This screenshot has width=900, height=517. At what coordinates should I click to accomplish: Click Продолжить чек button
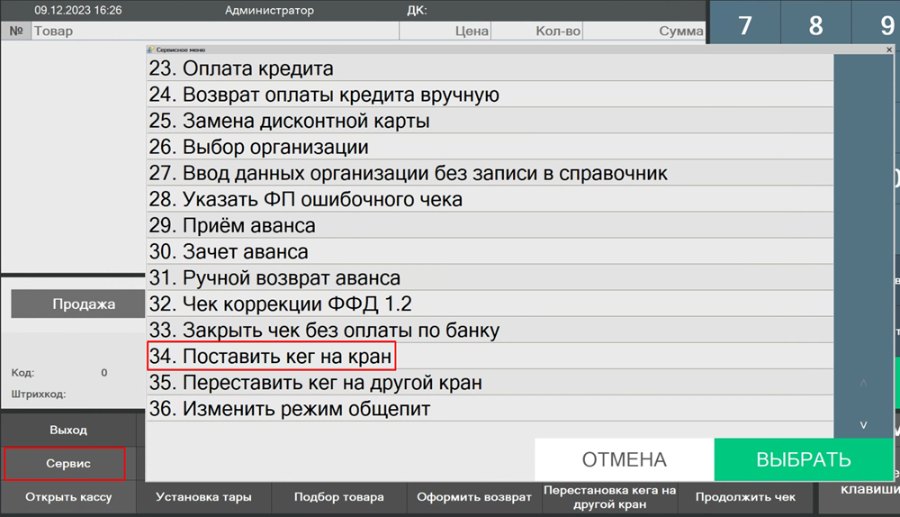tap(745, 497)
